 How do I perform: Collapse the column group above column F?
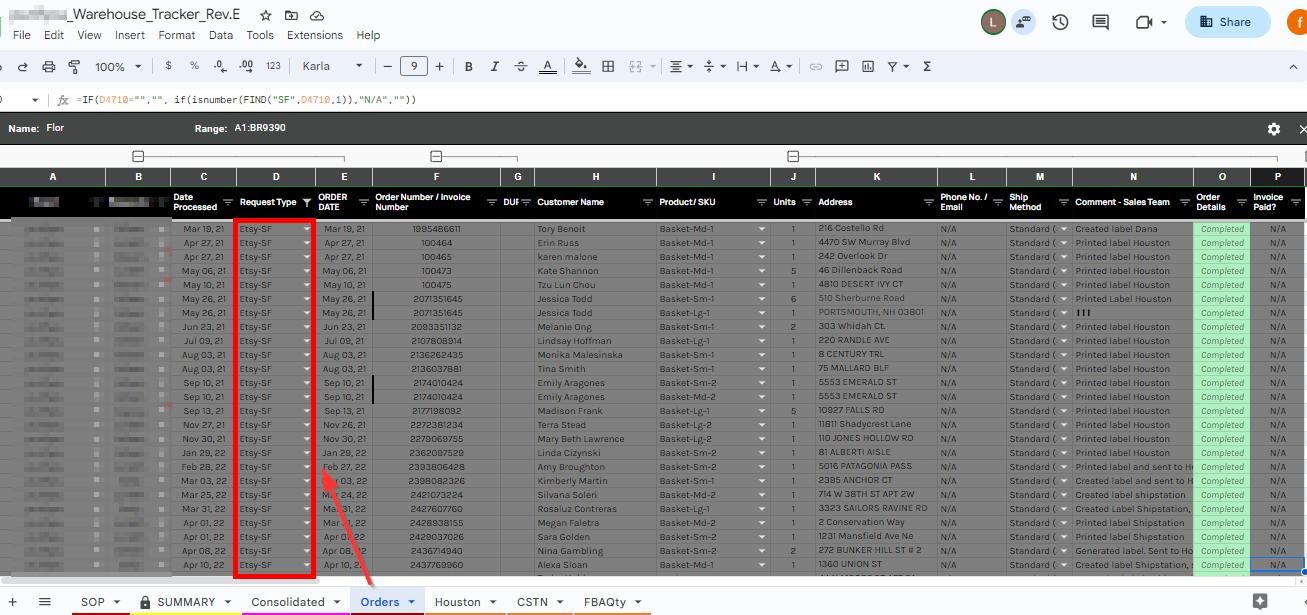click(x=436, y=157)
